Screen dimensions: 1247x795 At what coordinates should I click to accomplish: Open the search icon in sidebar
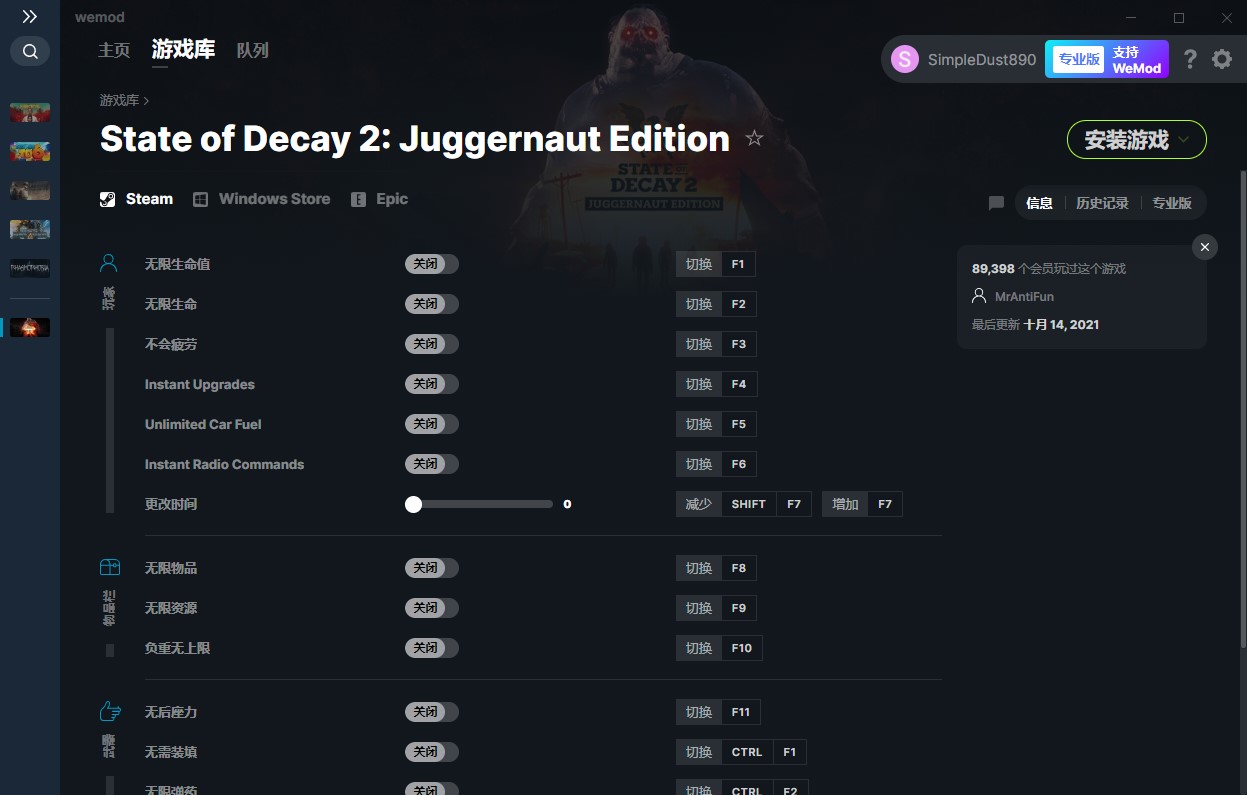coord(30,51)
